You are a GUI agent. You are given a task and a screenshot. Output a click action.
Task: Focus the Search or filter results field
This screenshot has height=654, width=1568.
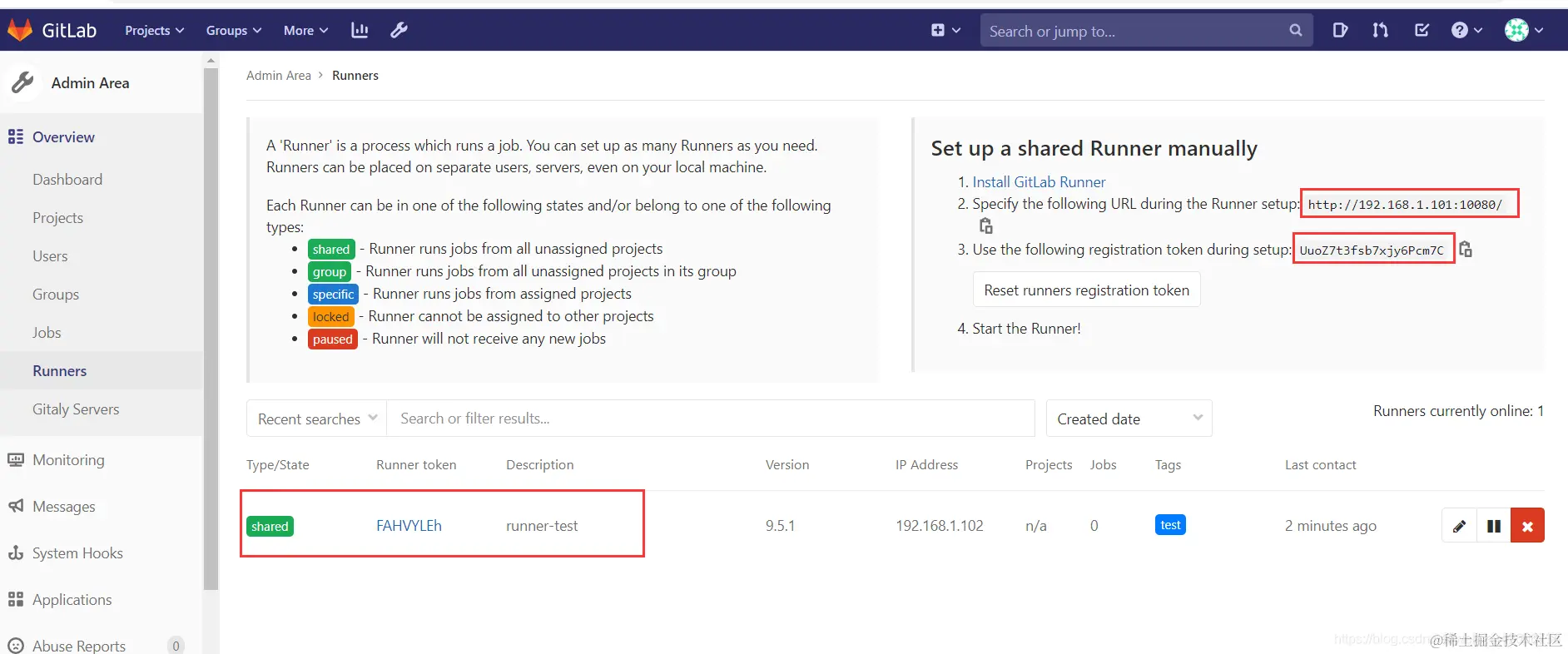click(x=711, y=419)
